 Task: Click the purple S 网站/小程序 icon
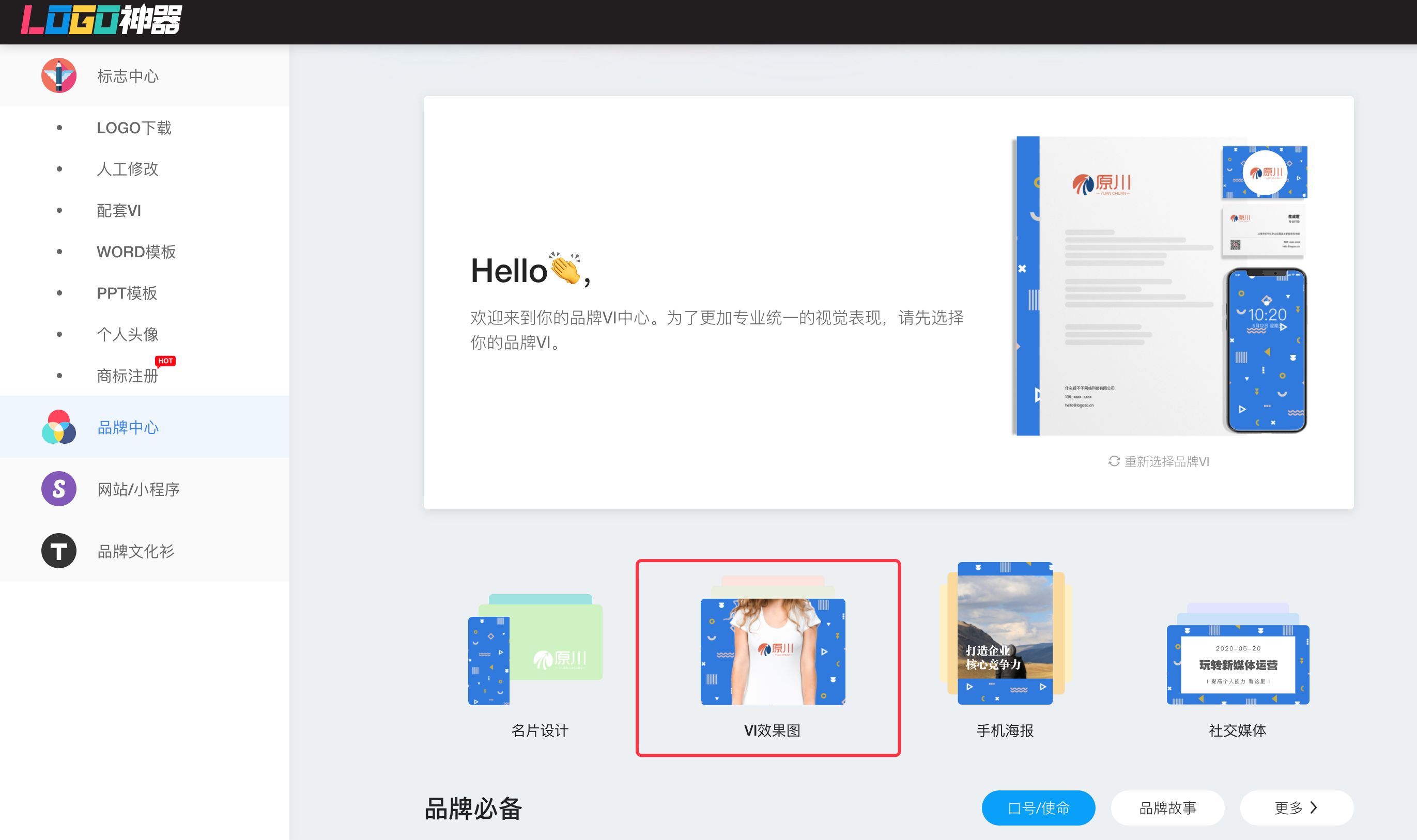click(x=59, y=489)
